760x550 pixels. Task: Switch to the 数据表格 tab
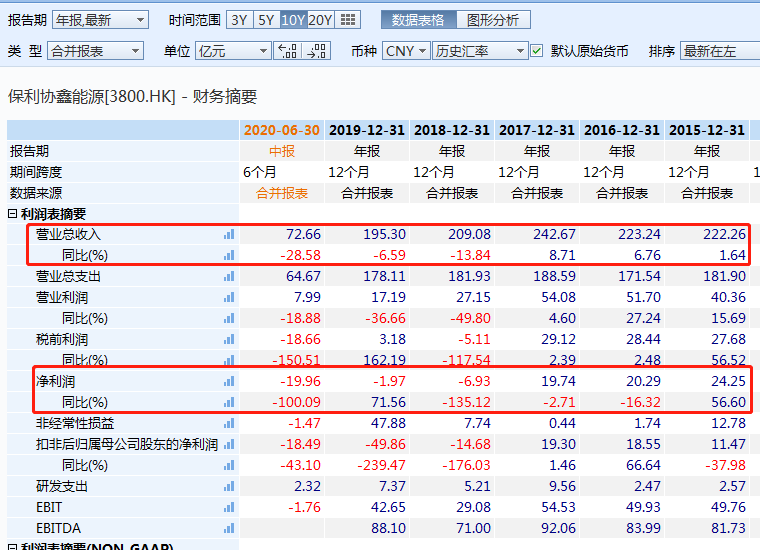click(418, 20)
